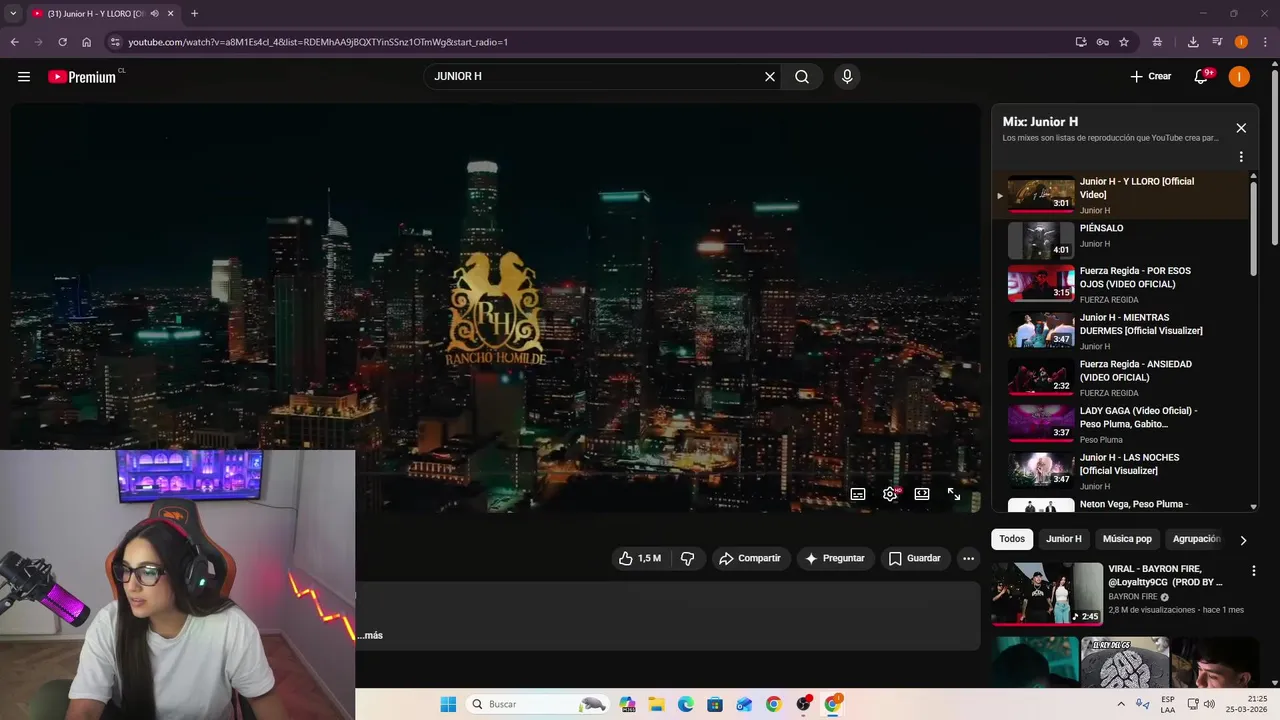
Task: Open the password manager key icon
Action: click(x=1102, y=42)
